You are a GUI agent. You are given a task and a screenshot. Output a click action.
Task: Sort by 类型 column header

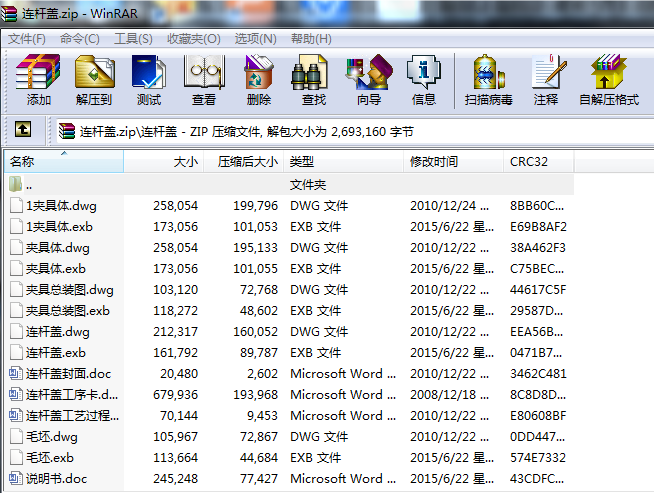344,161
